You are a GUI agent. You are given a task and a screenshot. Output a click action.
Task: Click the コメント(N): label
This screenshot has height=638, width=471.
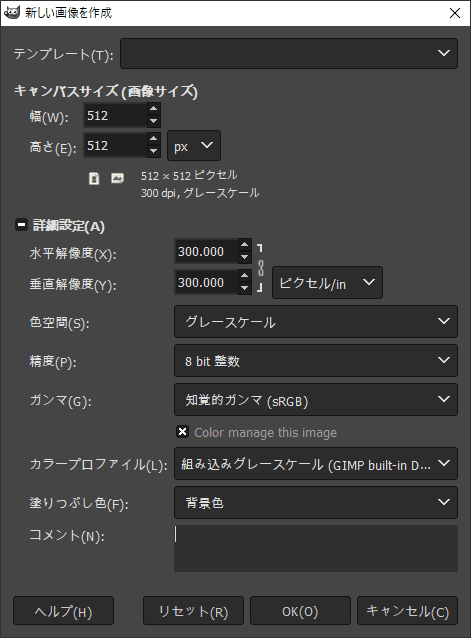[67, 535]
